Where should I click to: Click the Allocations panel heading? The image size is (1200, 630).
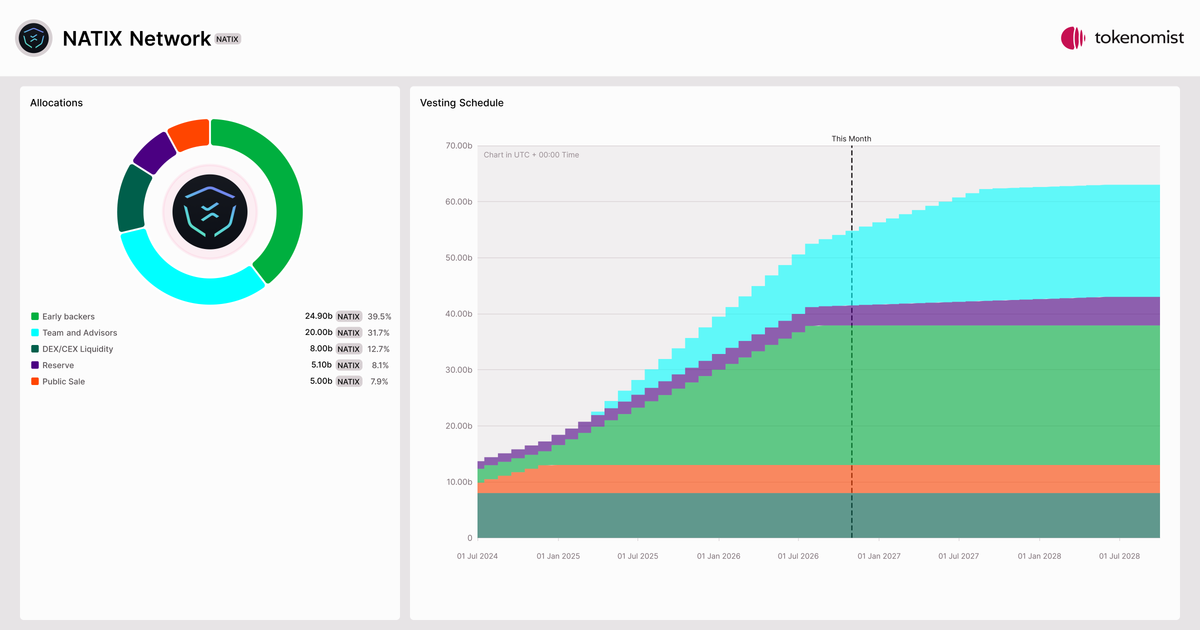coord(57,103)
